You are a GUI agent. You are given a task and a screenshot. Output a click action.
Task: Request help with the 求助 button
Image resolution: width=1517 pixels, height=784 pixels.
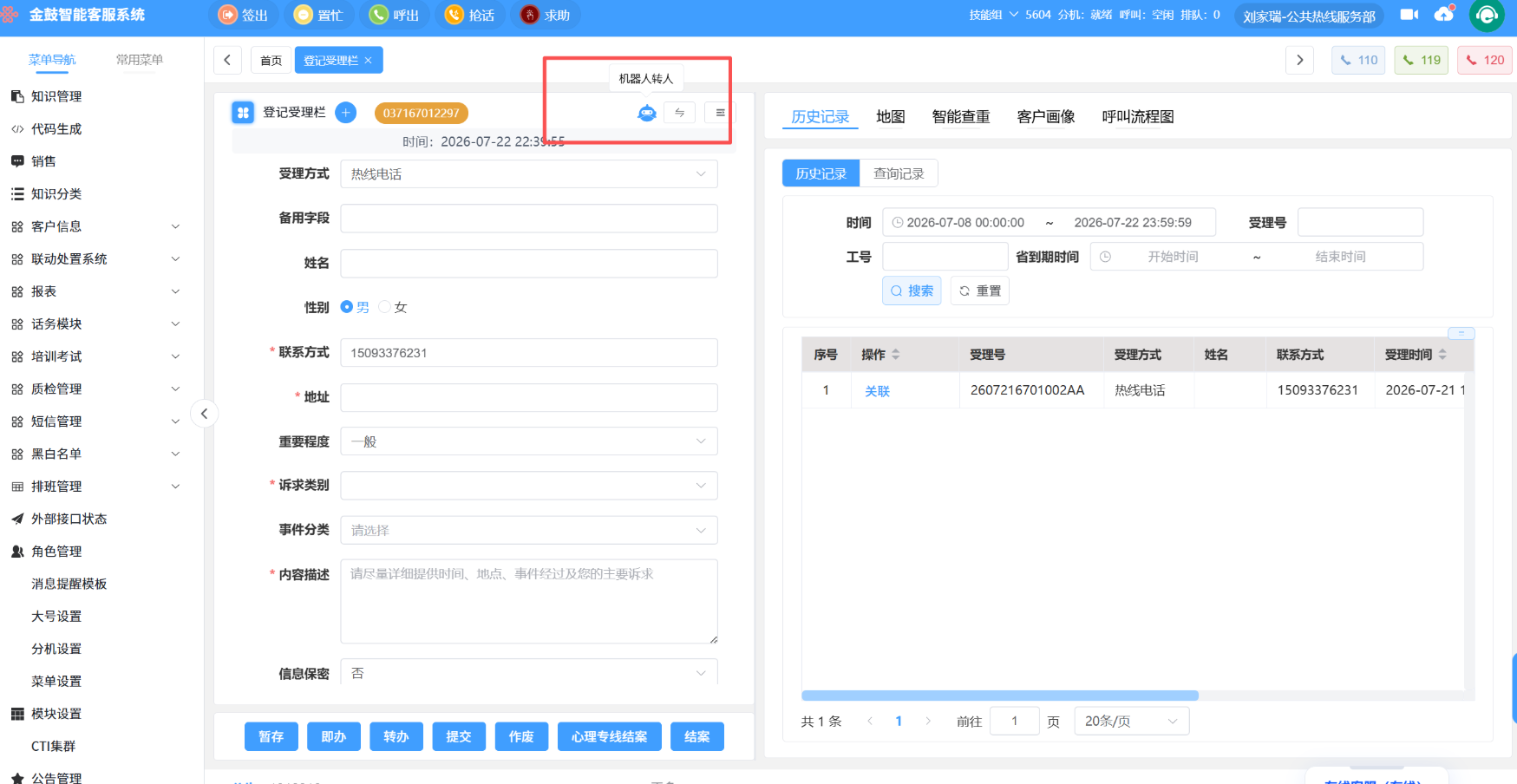point(546,15)
